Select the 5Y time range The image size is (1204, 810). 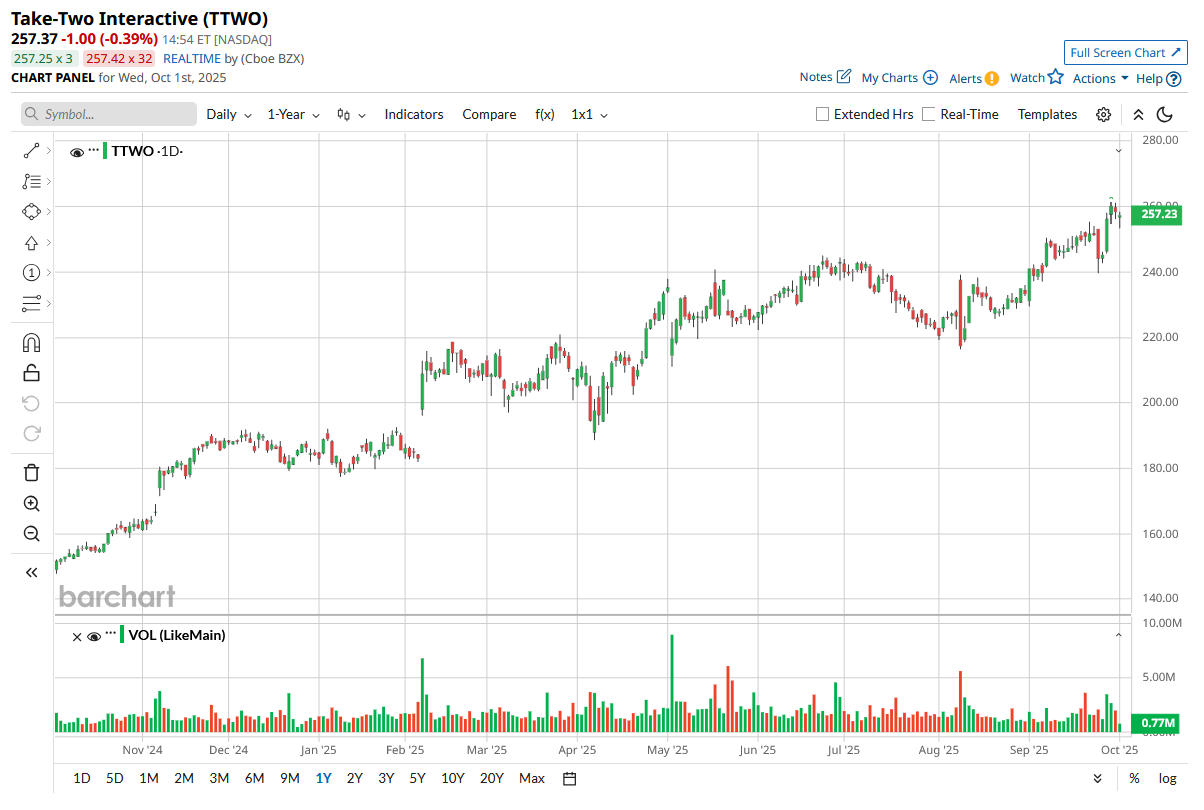(x=417, y=778)
